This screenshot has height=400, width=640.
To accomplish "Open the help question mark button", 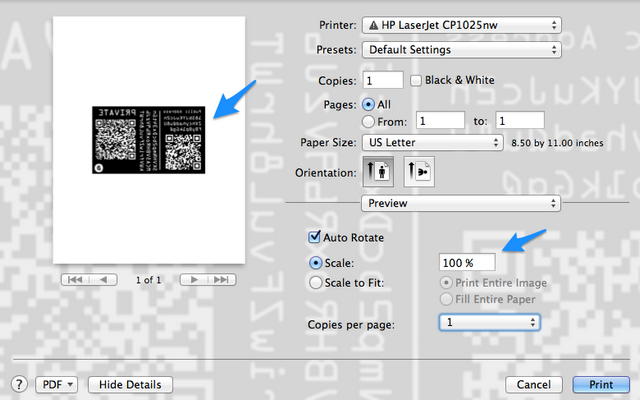I will [19, 384].
